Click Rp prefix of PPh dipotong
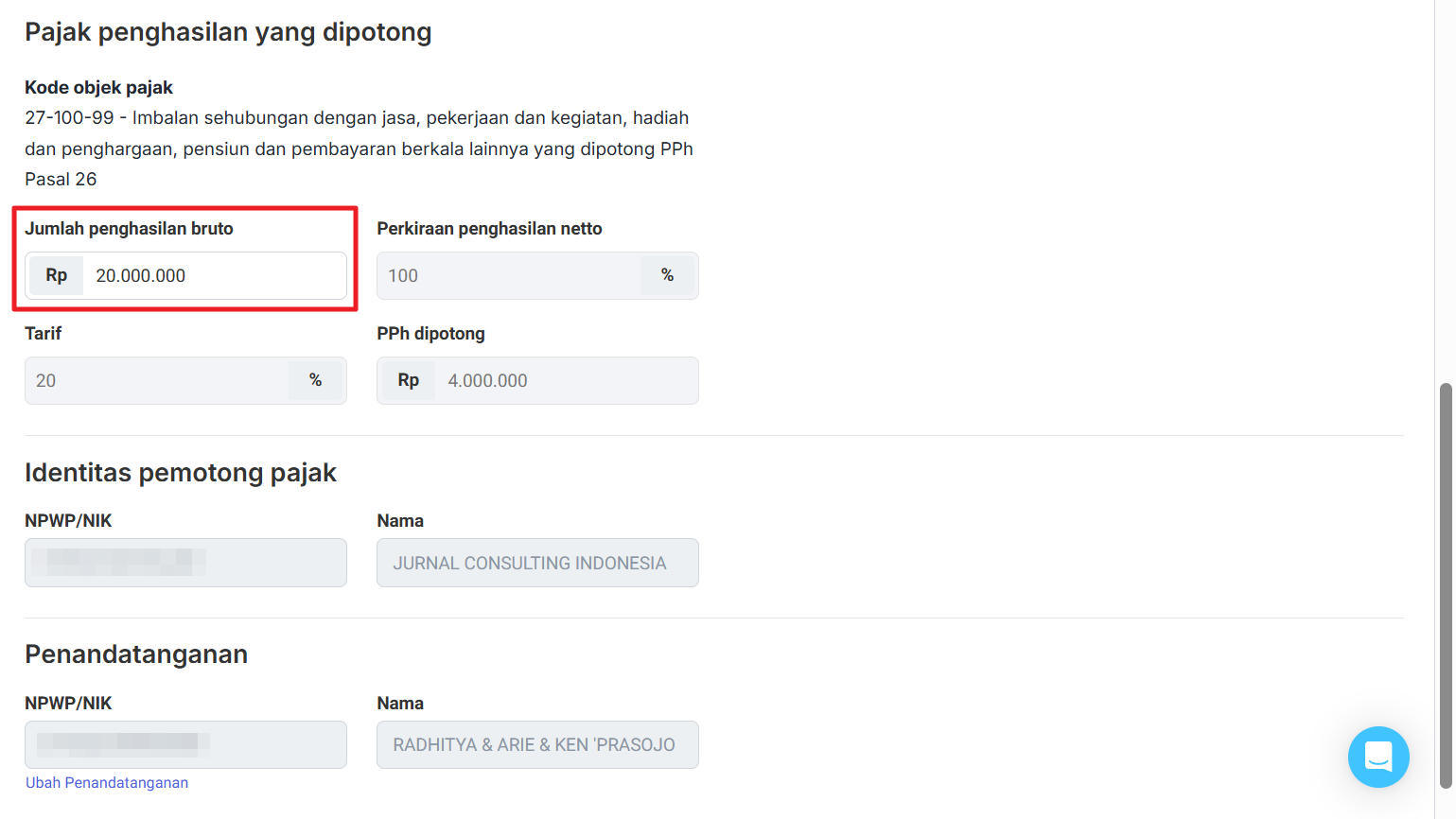This screenshot has height=819, width=1456. pos(408,381)
